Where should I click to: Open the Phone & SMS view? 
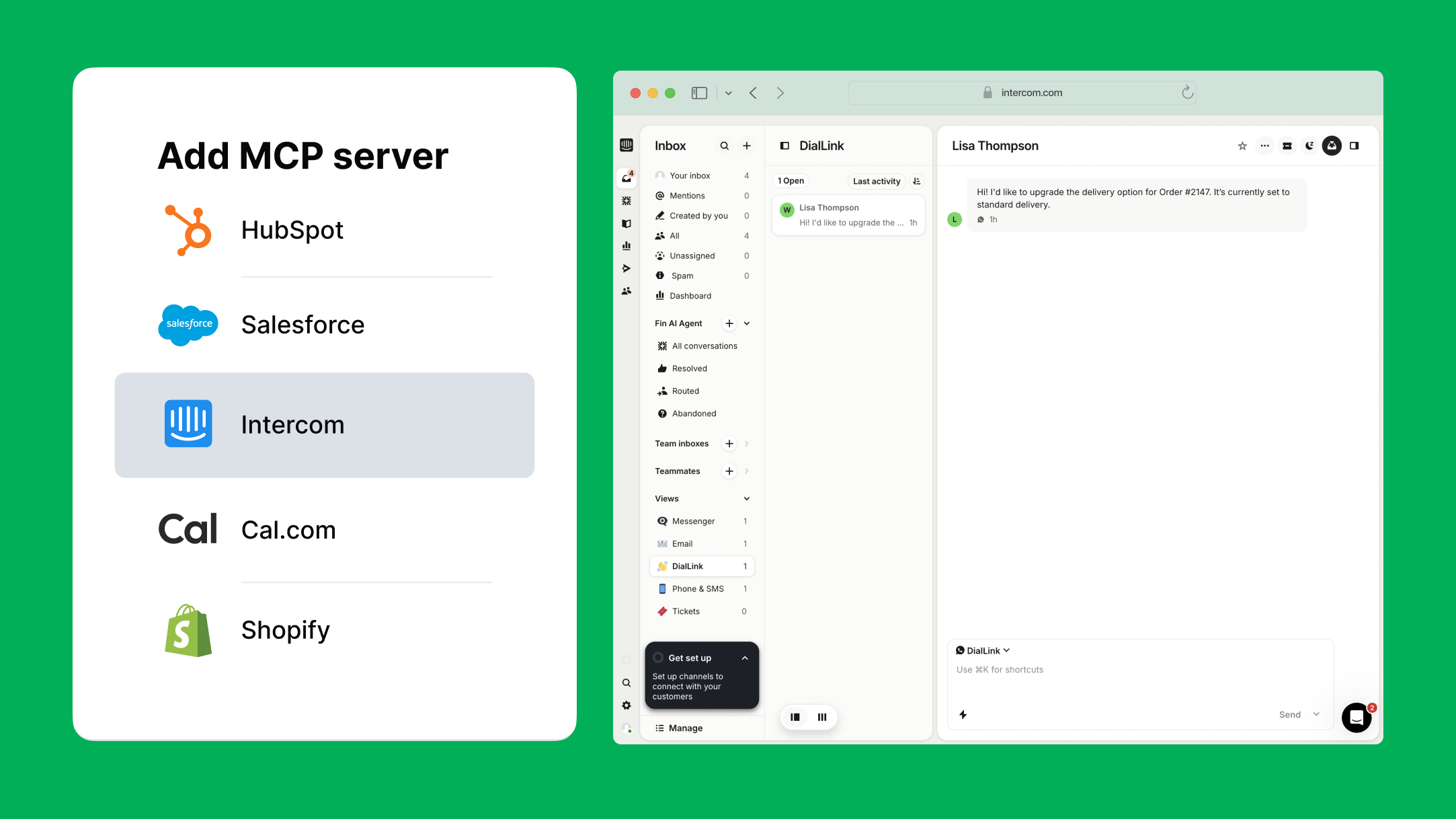click(x=698, y=588)
